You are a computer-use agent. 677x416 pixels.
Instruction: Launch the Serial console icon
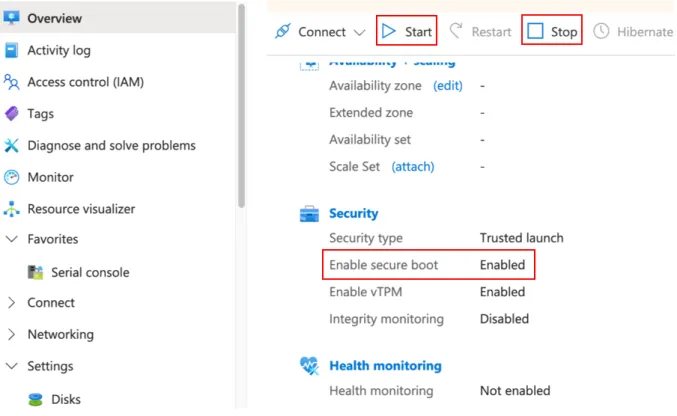pyautogui.click(x=35, y=273)
